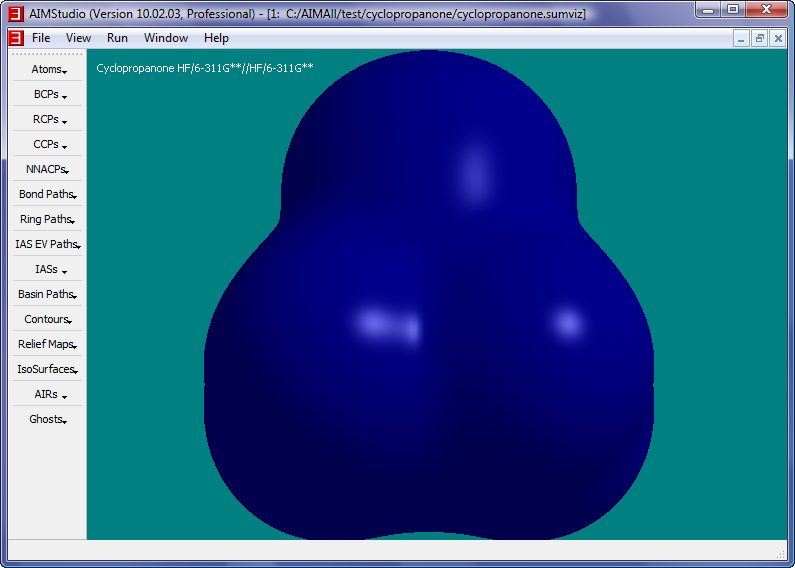The image size is (795, 568).
Task: Open the Atoms dropdown in sidebar
Action: [x=47, y=69]
